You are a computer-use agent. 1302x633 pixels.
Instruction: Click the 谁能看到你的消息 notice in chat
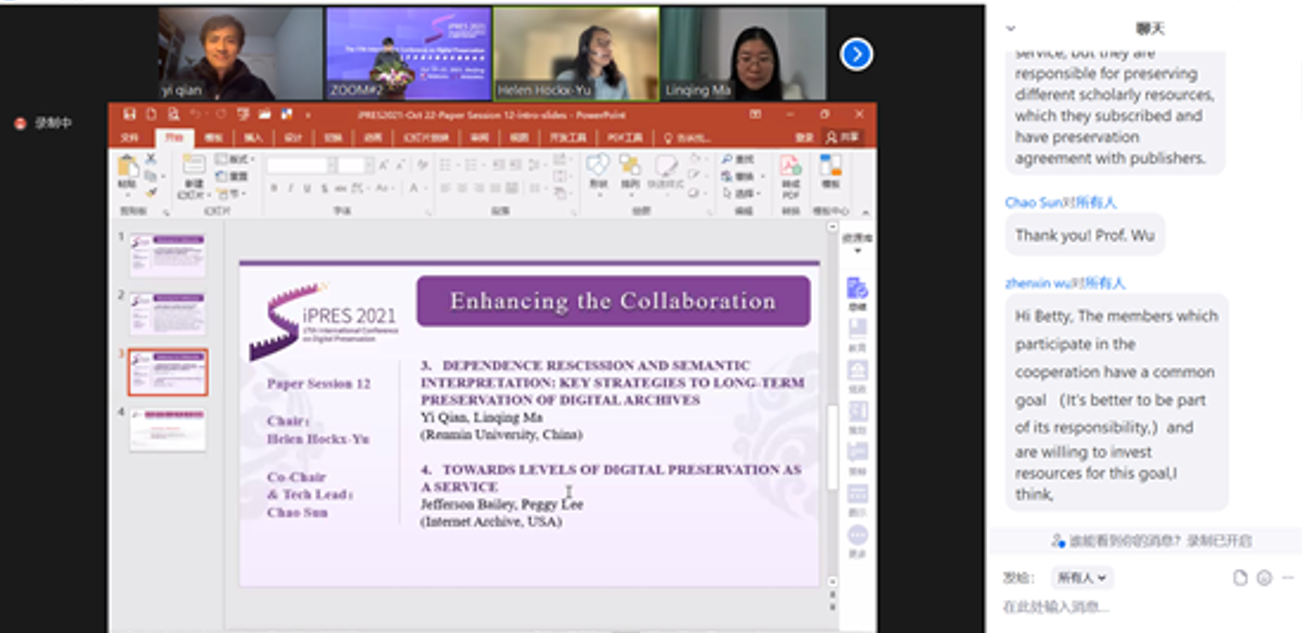click(x=1151, y=541)
